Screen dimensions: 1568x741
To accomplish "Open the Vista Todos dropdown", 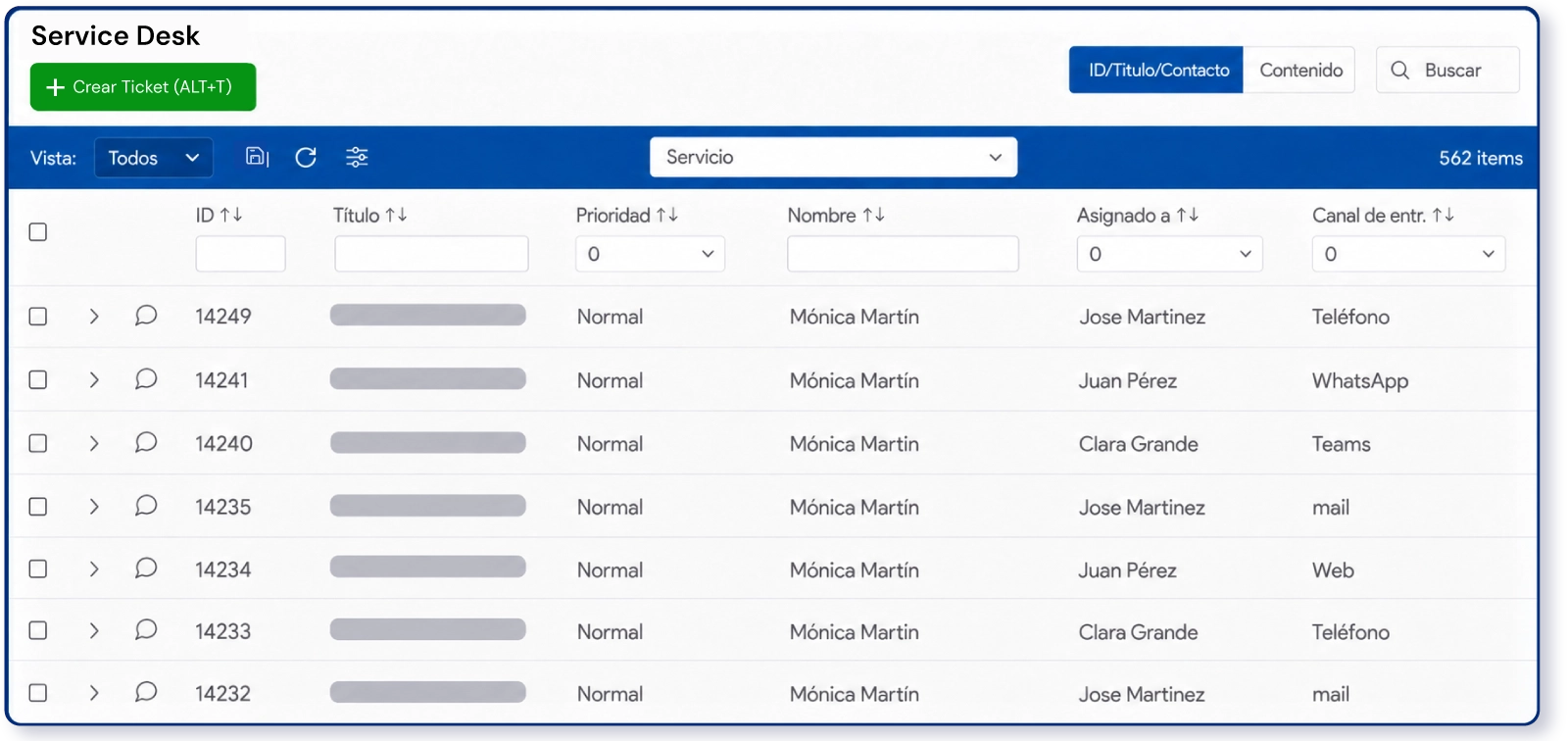I will point(154,158).
